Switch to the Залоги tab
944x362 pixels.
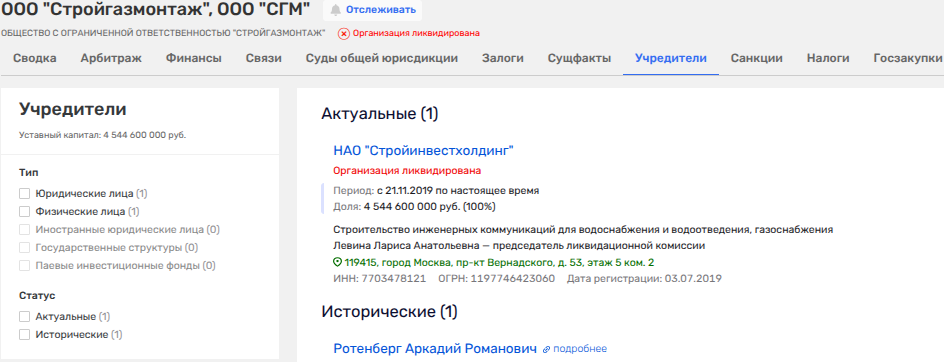pyautogui.click(x=503, y=58)
